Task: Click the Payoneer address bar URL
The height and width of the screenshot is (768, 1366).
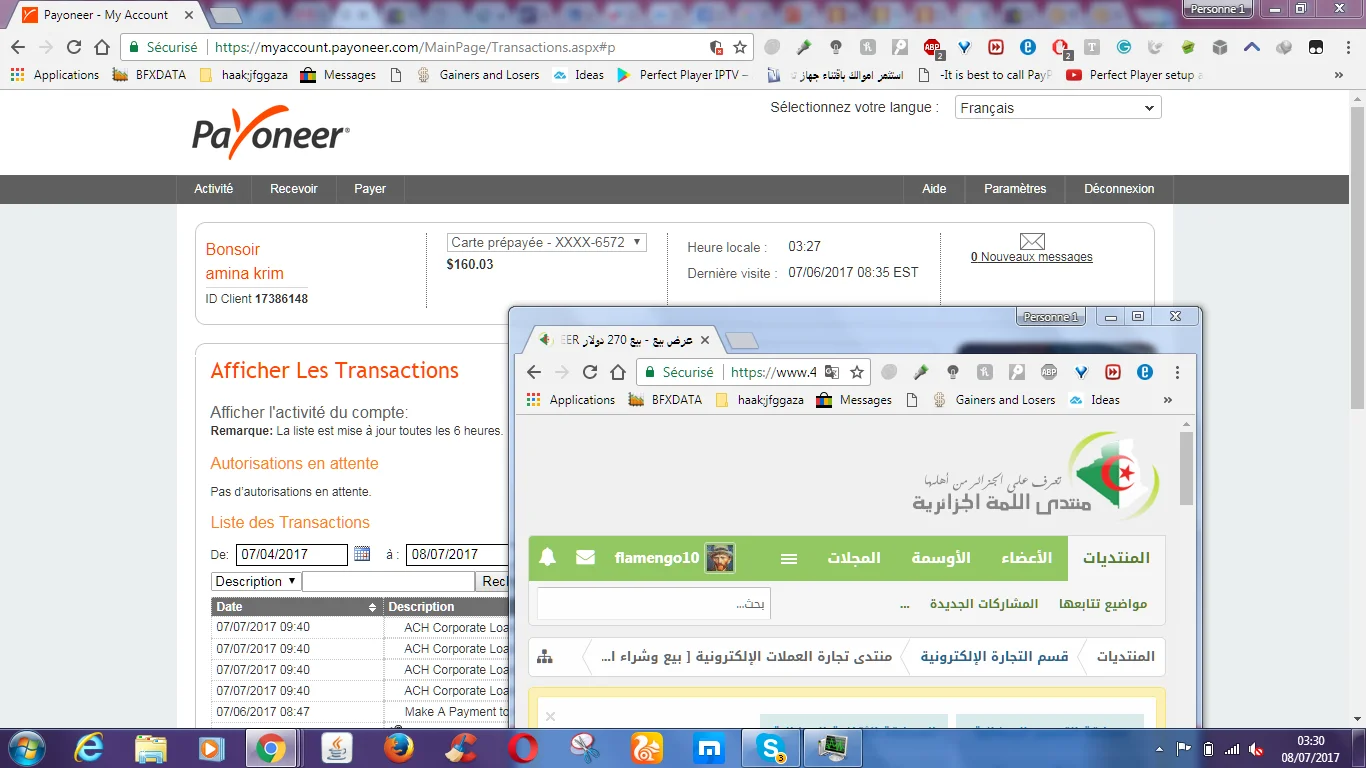Action: [415, 47]
